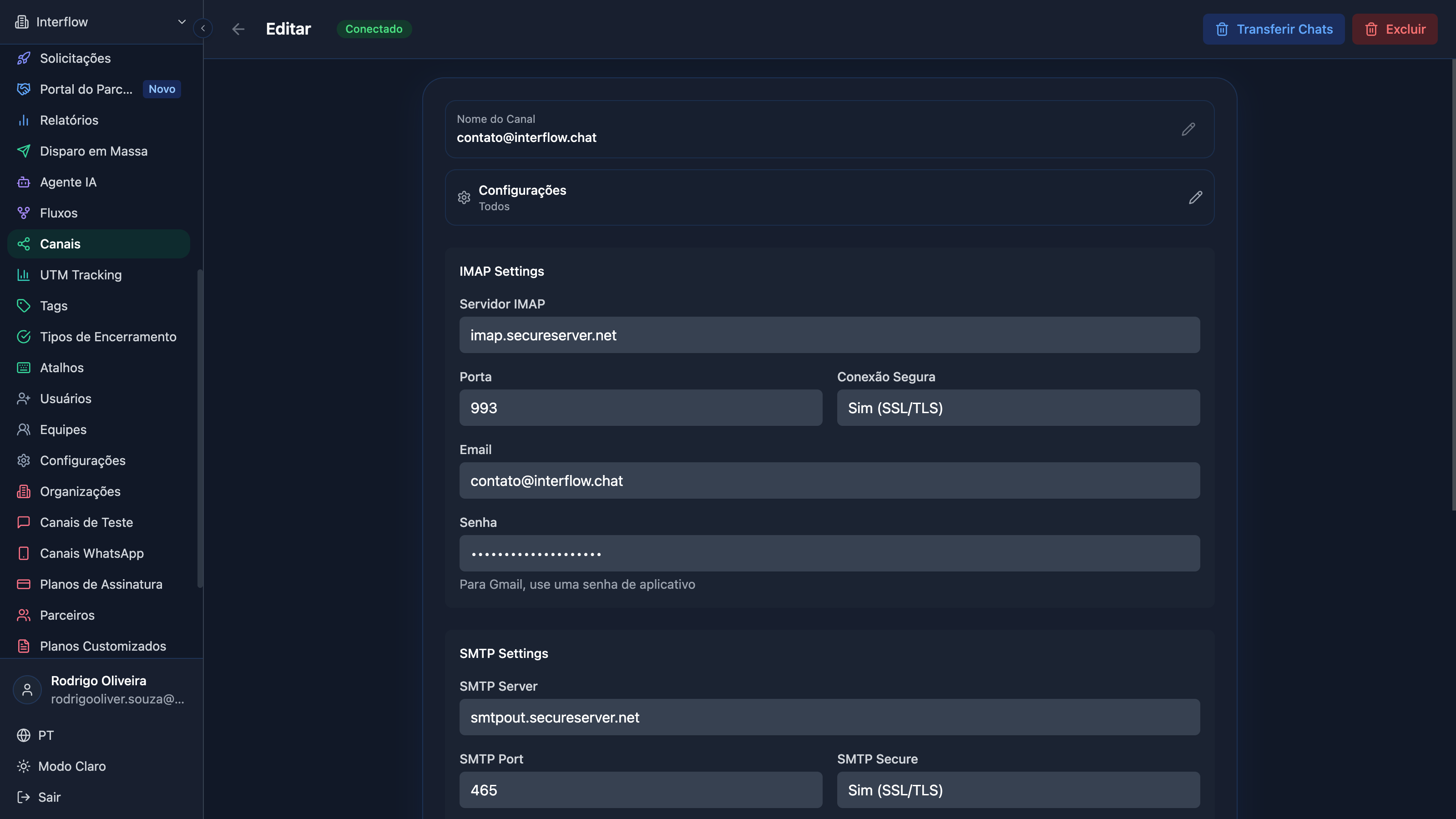1456x819 pixels.
Task: Click the Novo badge on Portal
Action: click(162, 89)
